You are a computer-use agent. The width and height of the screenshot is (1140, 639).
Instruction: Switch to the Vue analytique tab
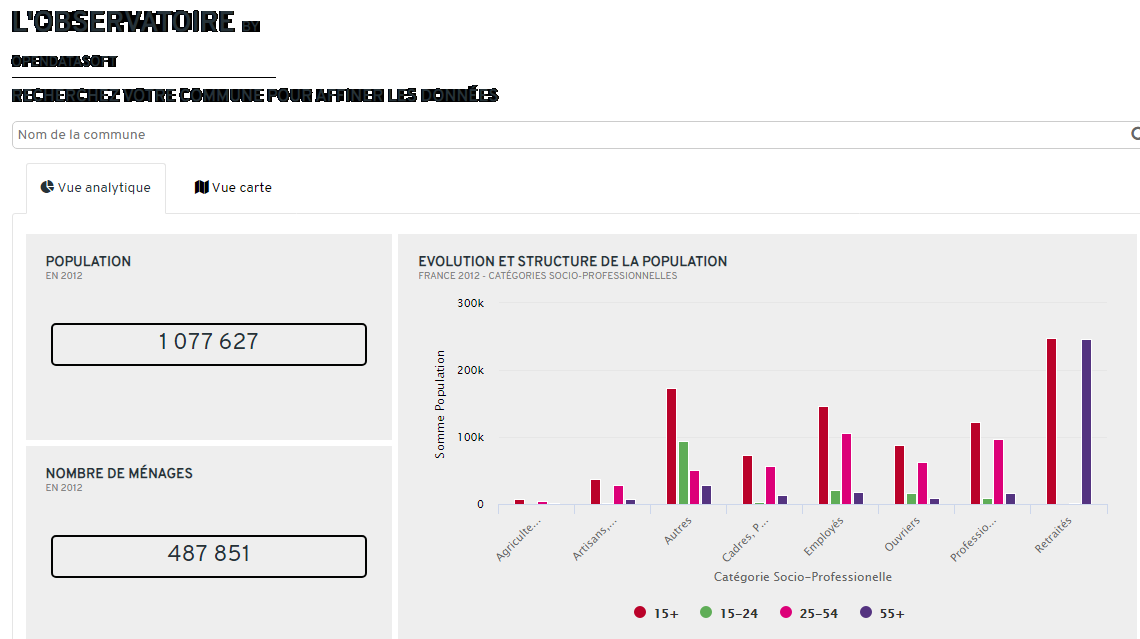click(x=96, y=188)
